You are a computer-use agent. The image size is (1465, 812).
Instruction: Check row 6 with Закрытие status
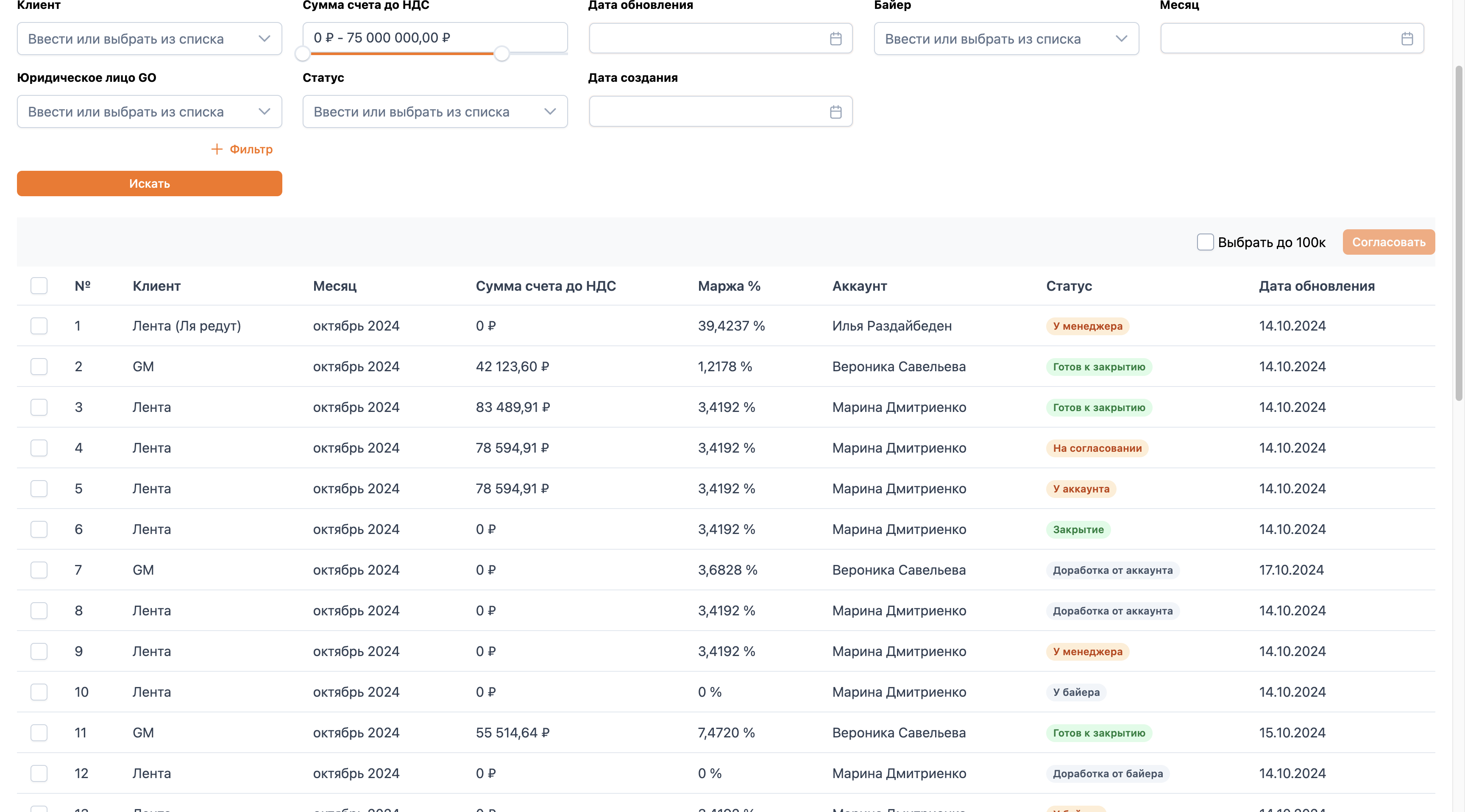[x=39, y=529]
